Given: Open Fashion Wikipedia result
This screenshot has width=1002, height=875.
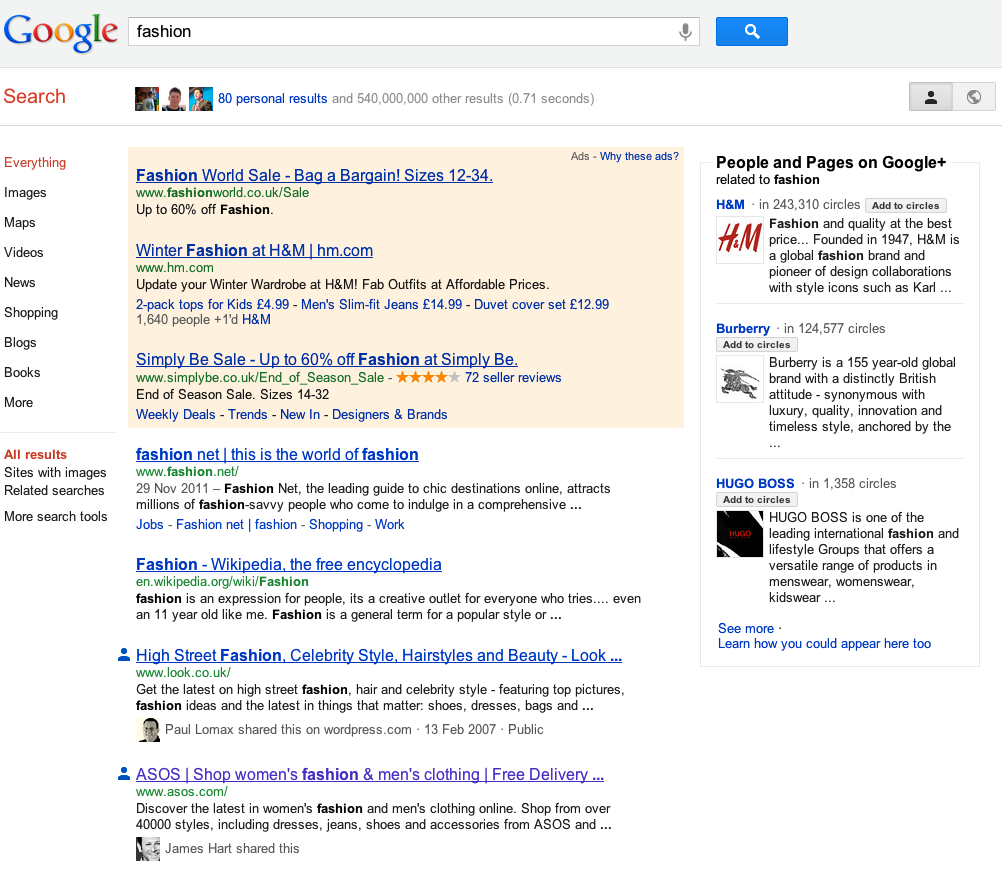Looking at the screenshot, I should (289, 564).
